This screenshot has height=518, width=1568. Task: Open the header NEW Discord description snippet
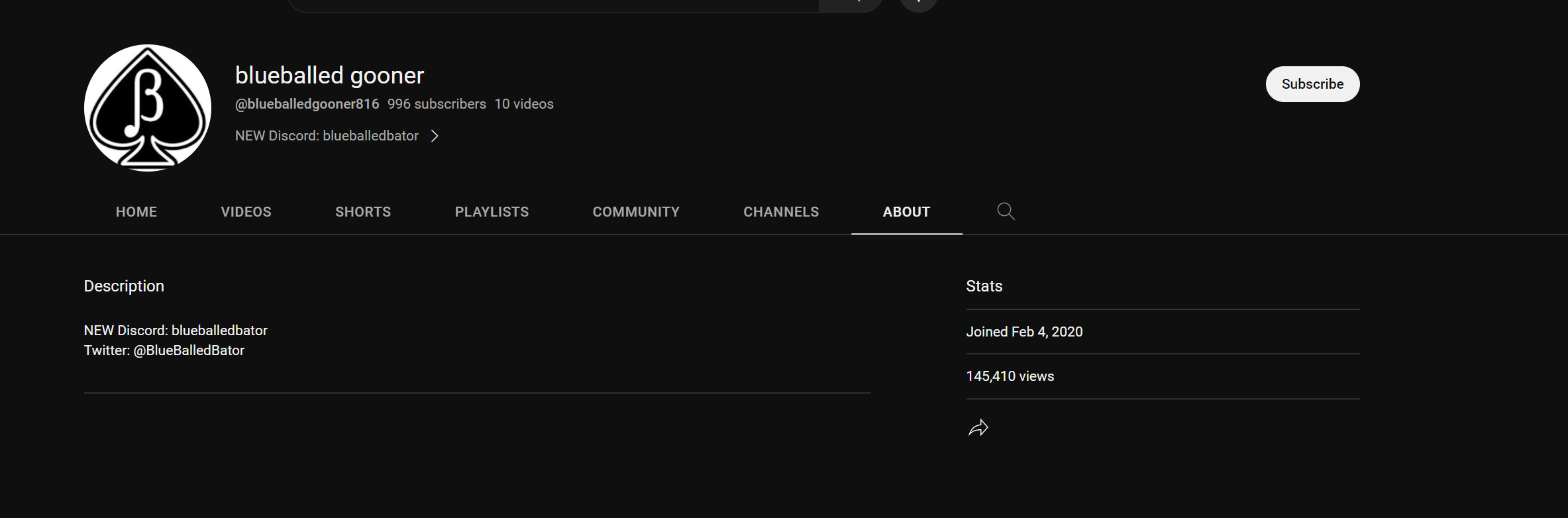[x=327, y=136]
